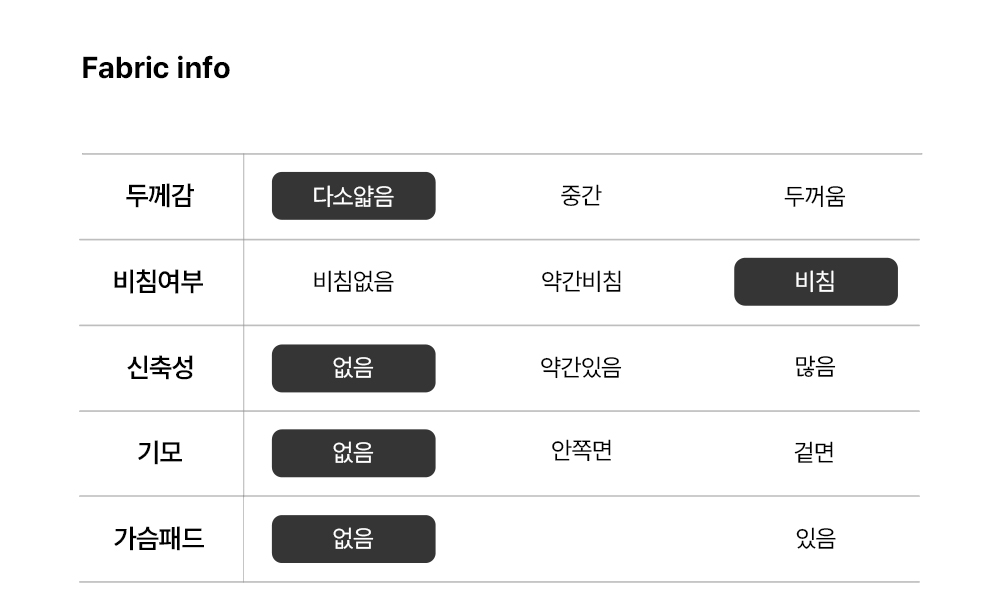Select 없음 in the 가슴패드 row
This screenshot has width=1000, height=602.
coord(353,539)
